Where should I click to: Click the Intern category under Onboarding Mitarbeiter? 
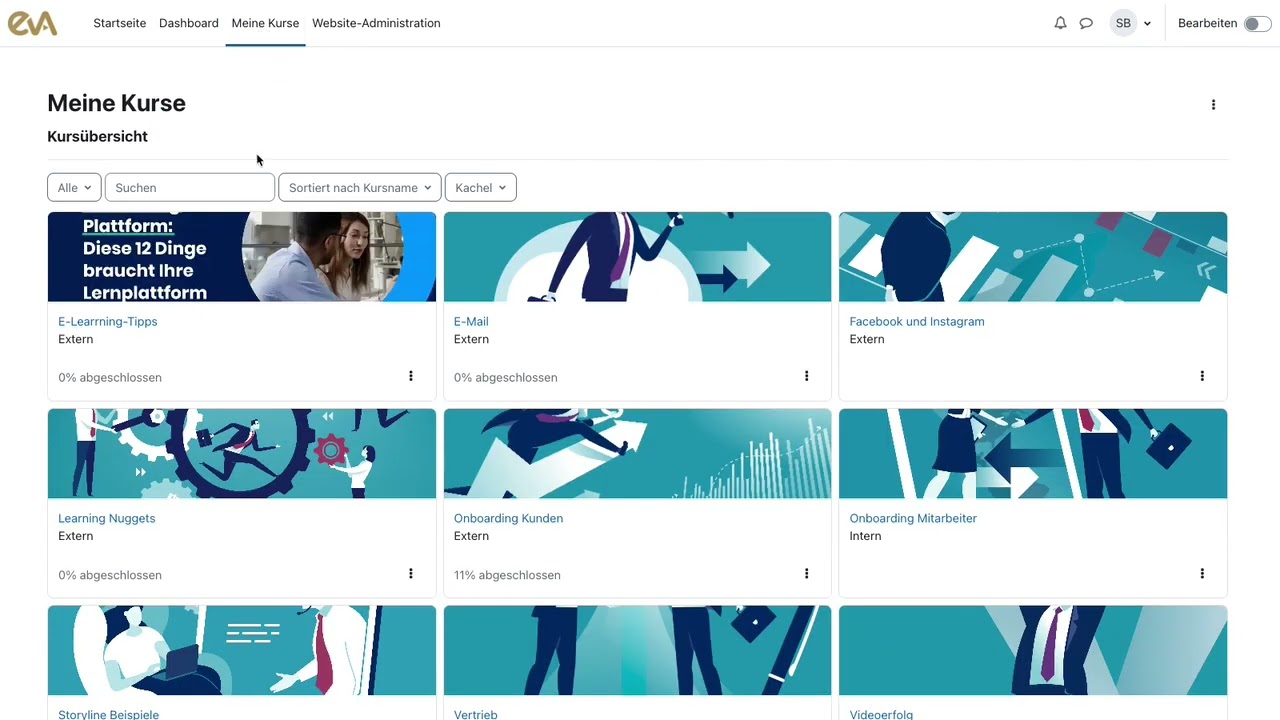(x=865, y=536)
